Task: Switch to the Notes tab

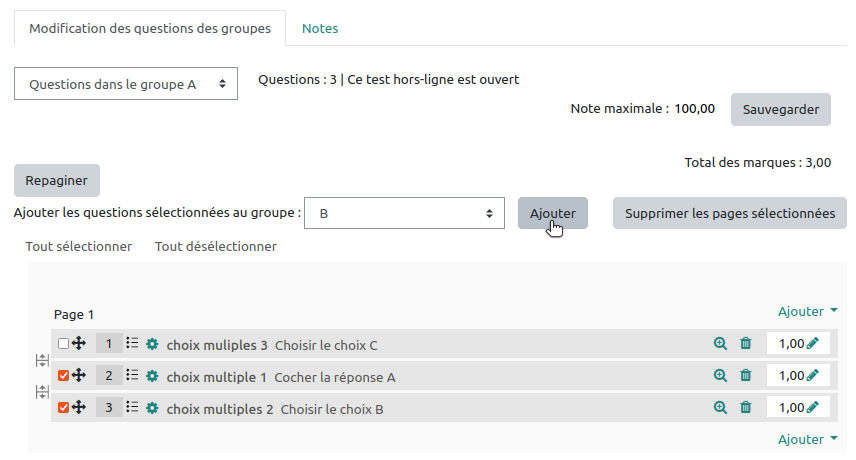Action: [x=320, y=28]
